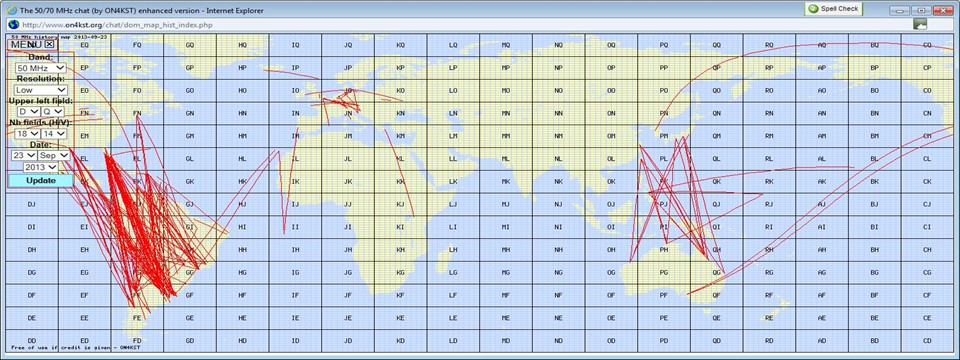Click the JN grid square over Europe
The width and height of the screenshot is (960, 360).
click(348, 113)
